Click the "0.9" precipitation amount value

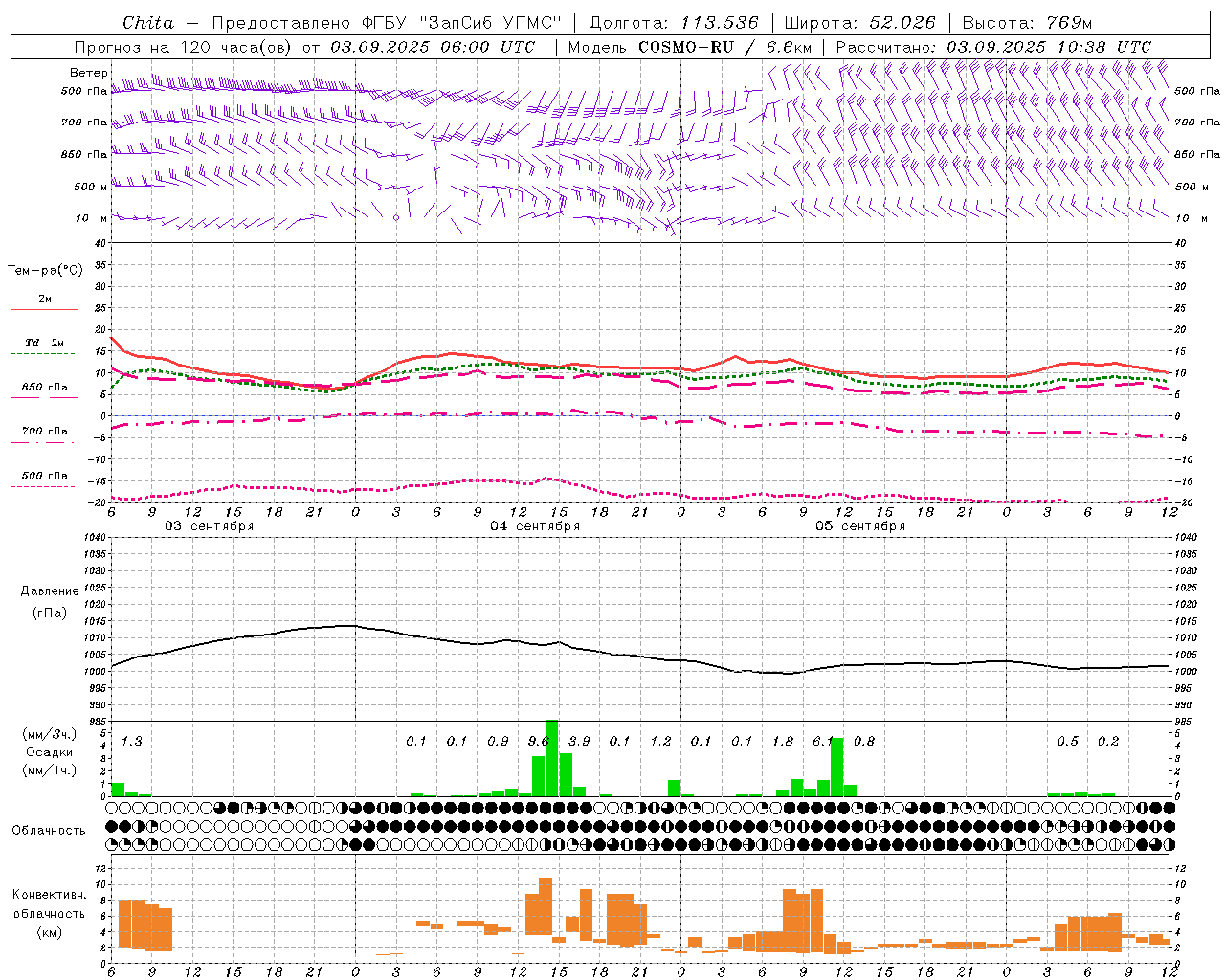coord(498,742)
